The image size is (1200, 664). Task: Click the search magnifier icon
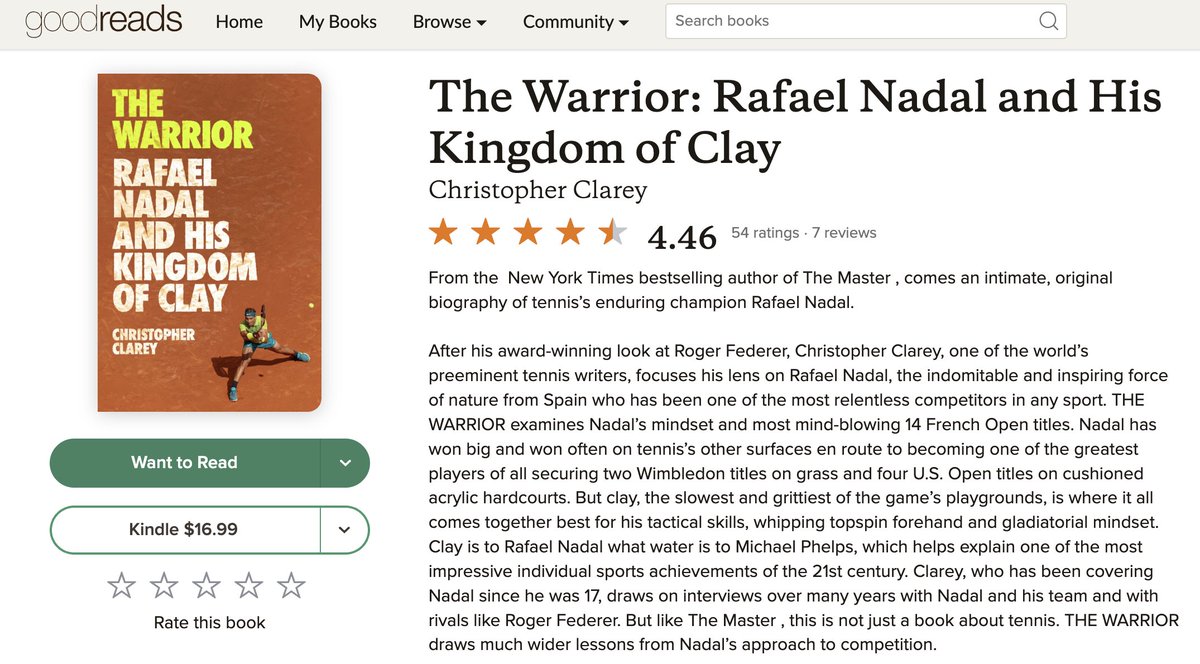(x=1048, y=21)
